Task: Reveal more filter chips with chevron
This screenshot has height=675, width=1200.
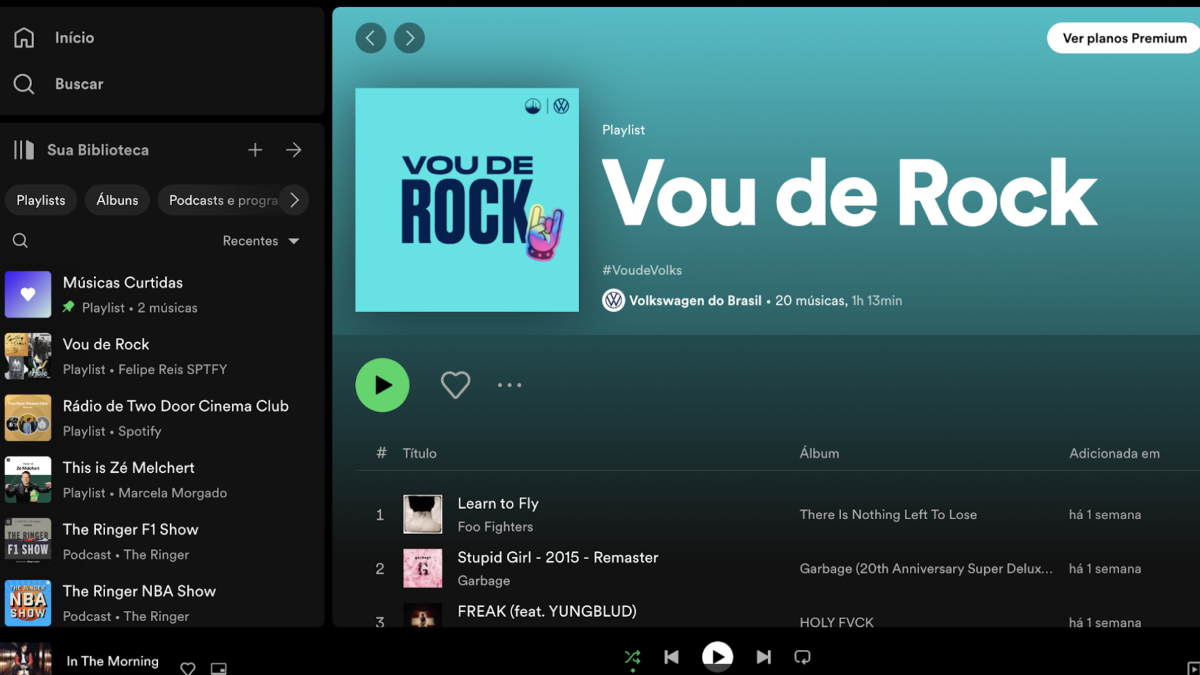Action: tap(294, 200)
